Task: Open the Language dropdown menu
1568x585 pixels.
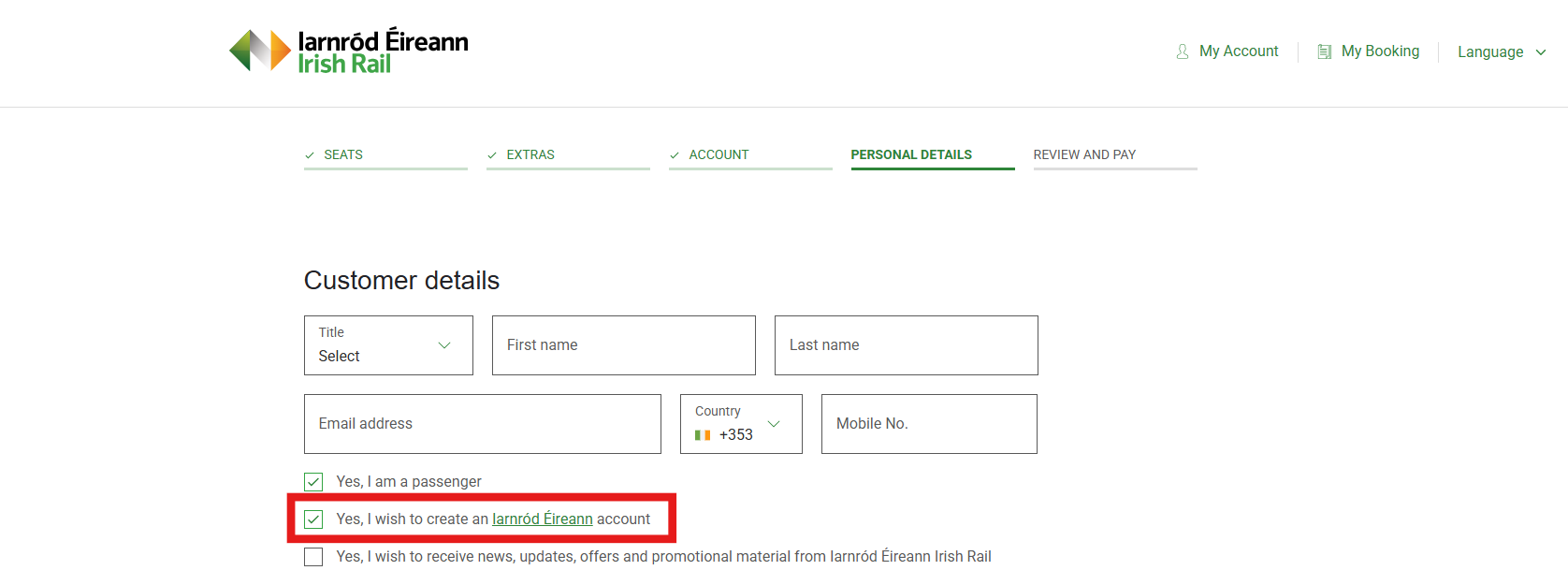Action: tap(1501, 52)
